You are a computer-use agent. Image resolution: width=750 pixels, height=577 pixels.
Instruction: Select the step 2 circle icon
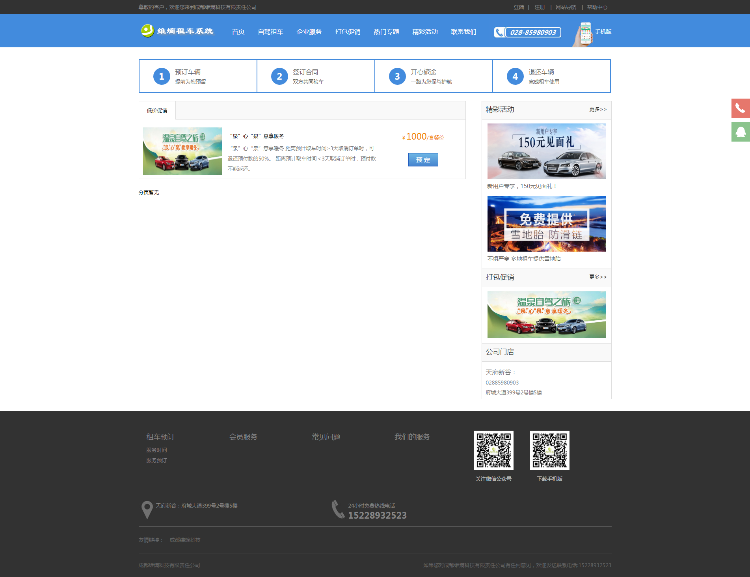(279, 76)
